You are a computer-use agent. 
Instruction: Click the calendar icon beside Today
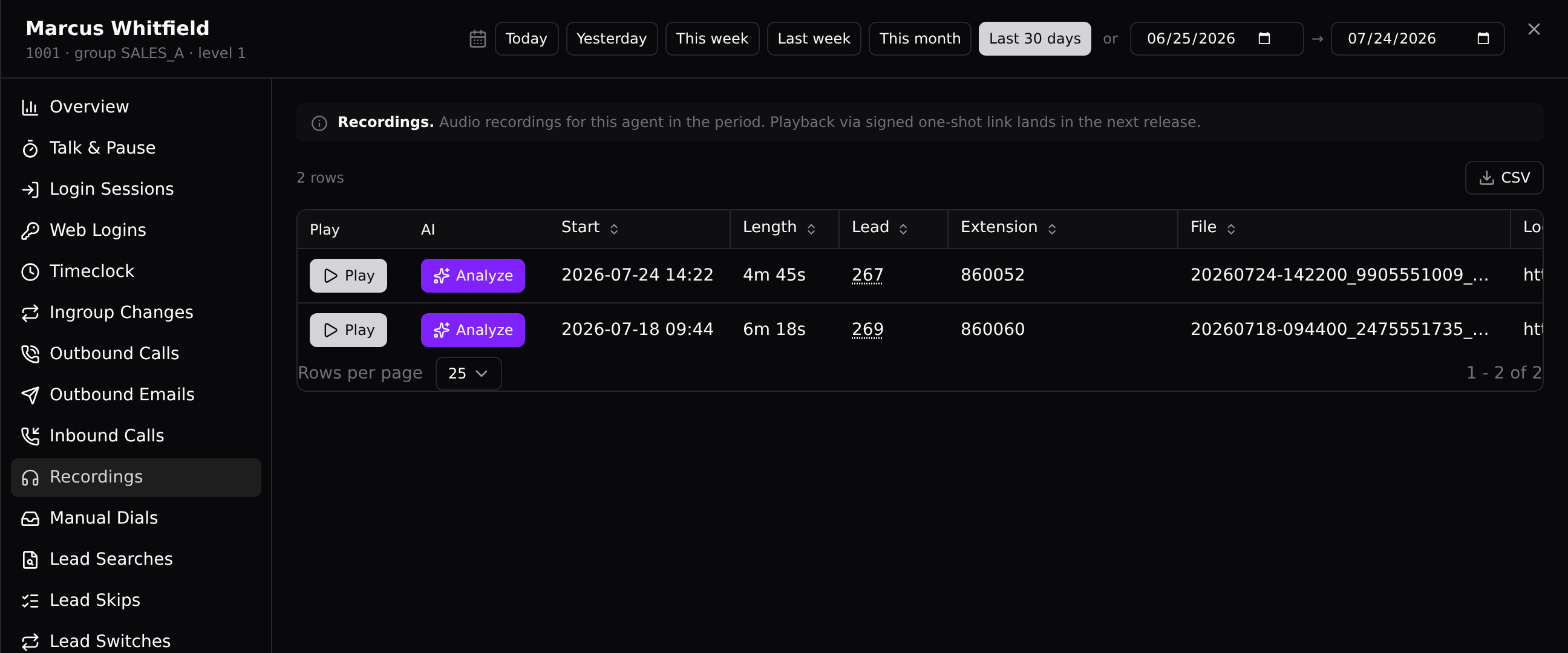point(478,39)
